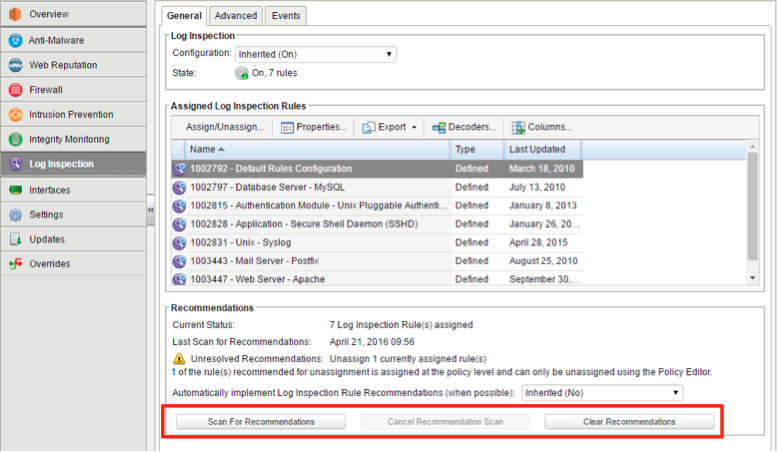Open Decoders from the rules toolbar
777x452 pixels.
point(464,128)
